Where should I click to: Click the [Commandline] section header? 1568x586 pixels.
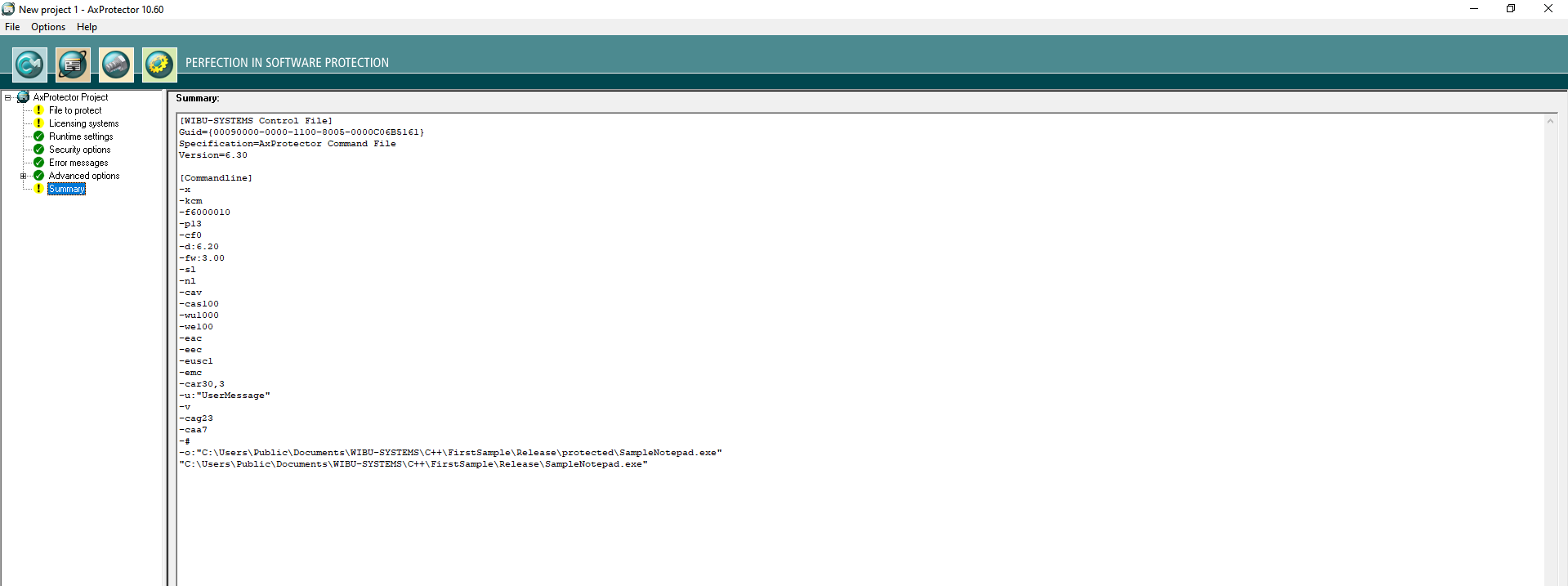(216, 178)
